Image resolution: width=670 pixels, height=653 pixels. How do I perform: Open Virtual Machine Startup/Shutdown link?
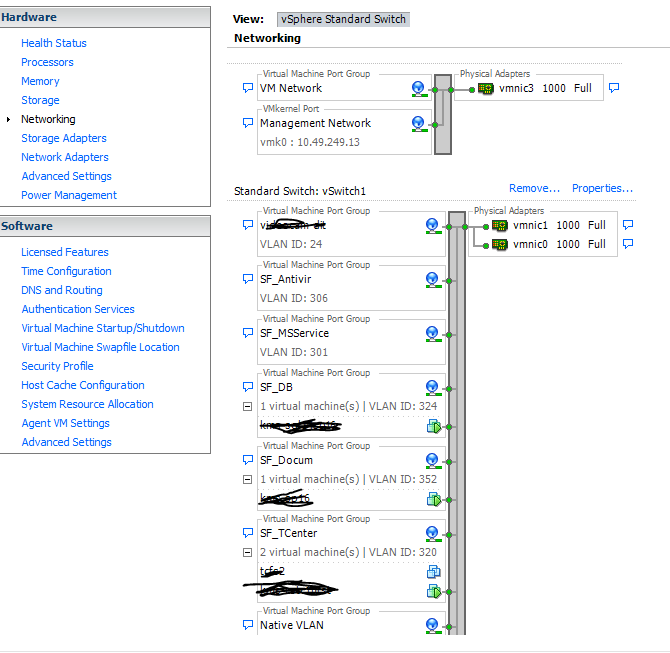[x=103, y=328]
